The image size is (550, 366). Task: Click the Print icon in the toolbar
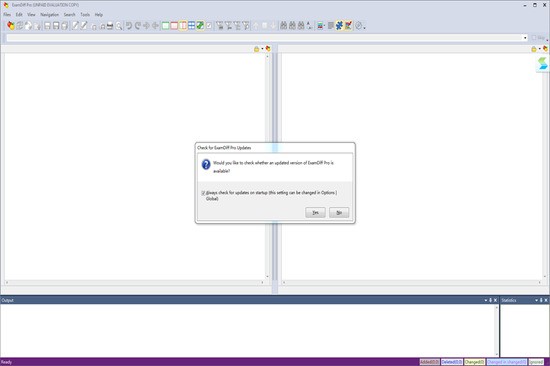110,26
